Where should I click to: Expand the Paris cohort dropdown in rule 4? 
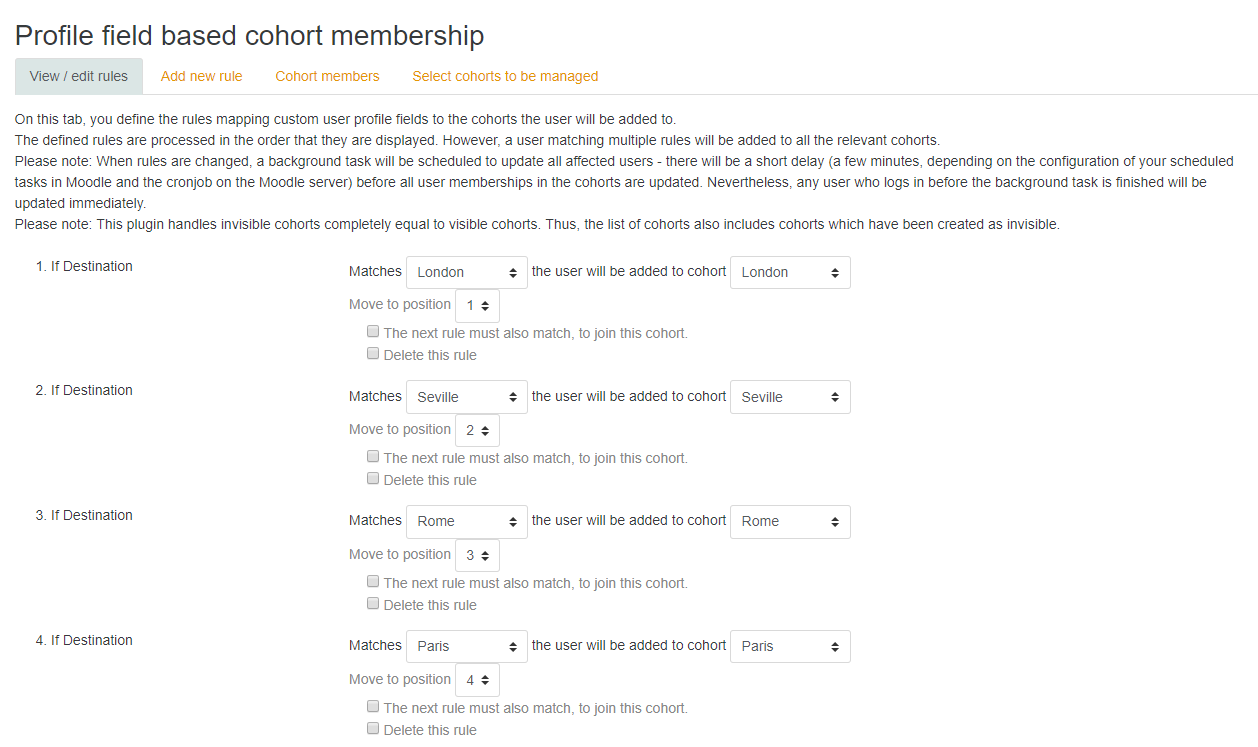pos(790,646)
